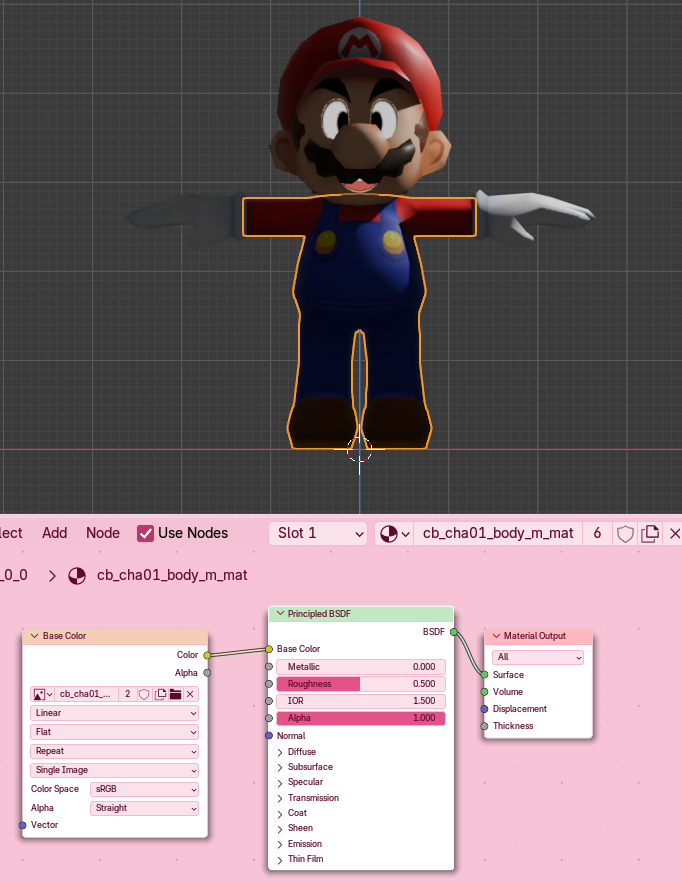Toggle the Use Nodes checkbox

click(145, 533)
